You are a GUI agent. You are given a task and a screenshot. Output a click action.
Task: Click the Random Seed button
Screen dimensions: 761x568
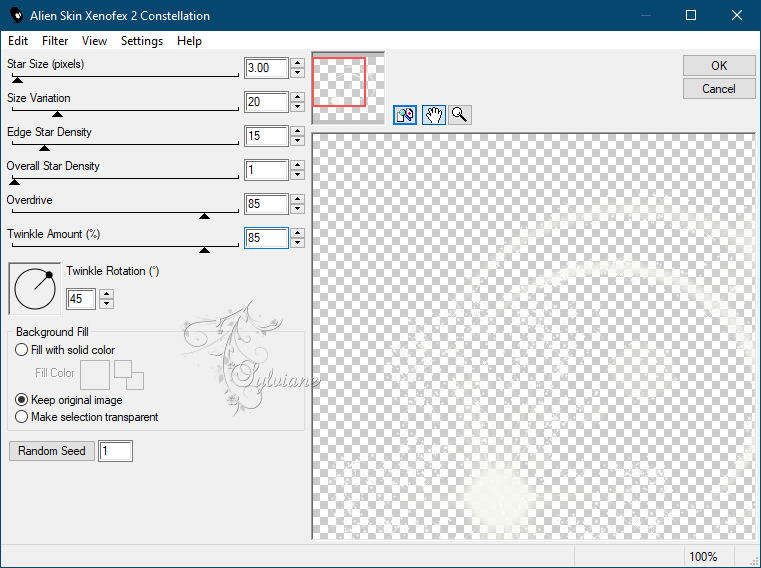coord(52,451)
